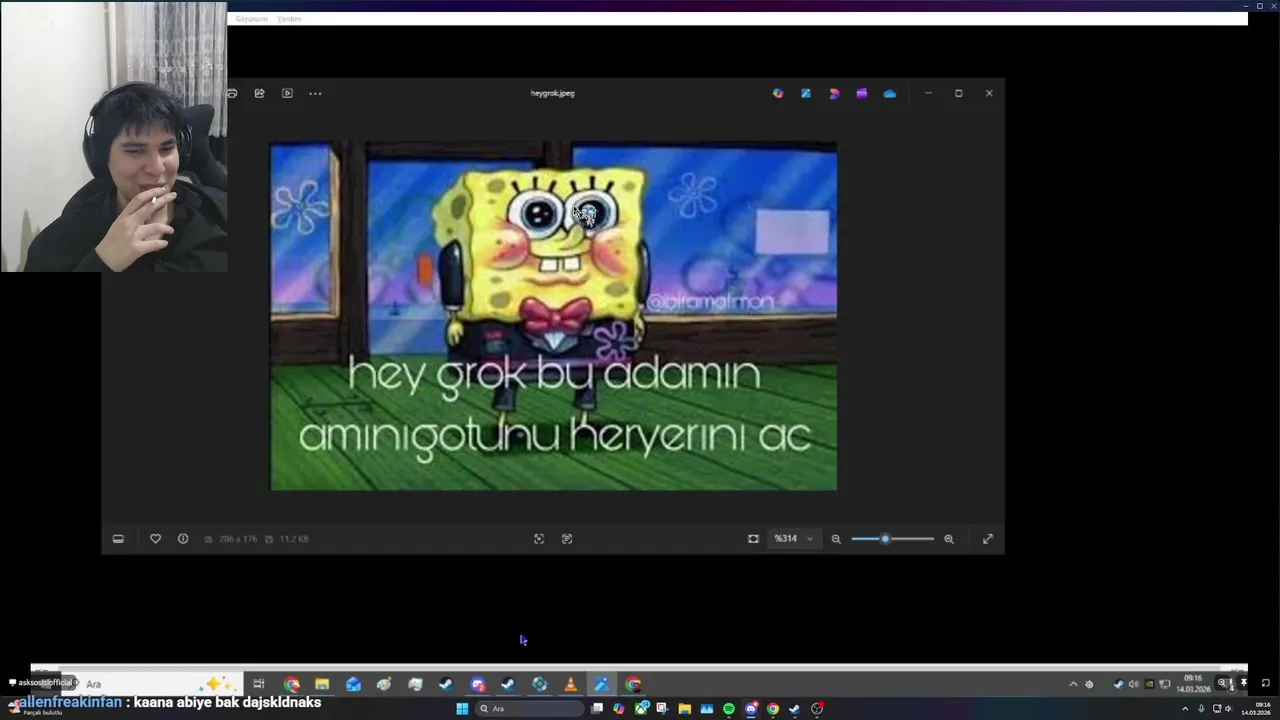Click the zoom in magnifier
Viewport: 1280px width, 720px height.
949,538
